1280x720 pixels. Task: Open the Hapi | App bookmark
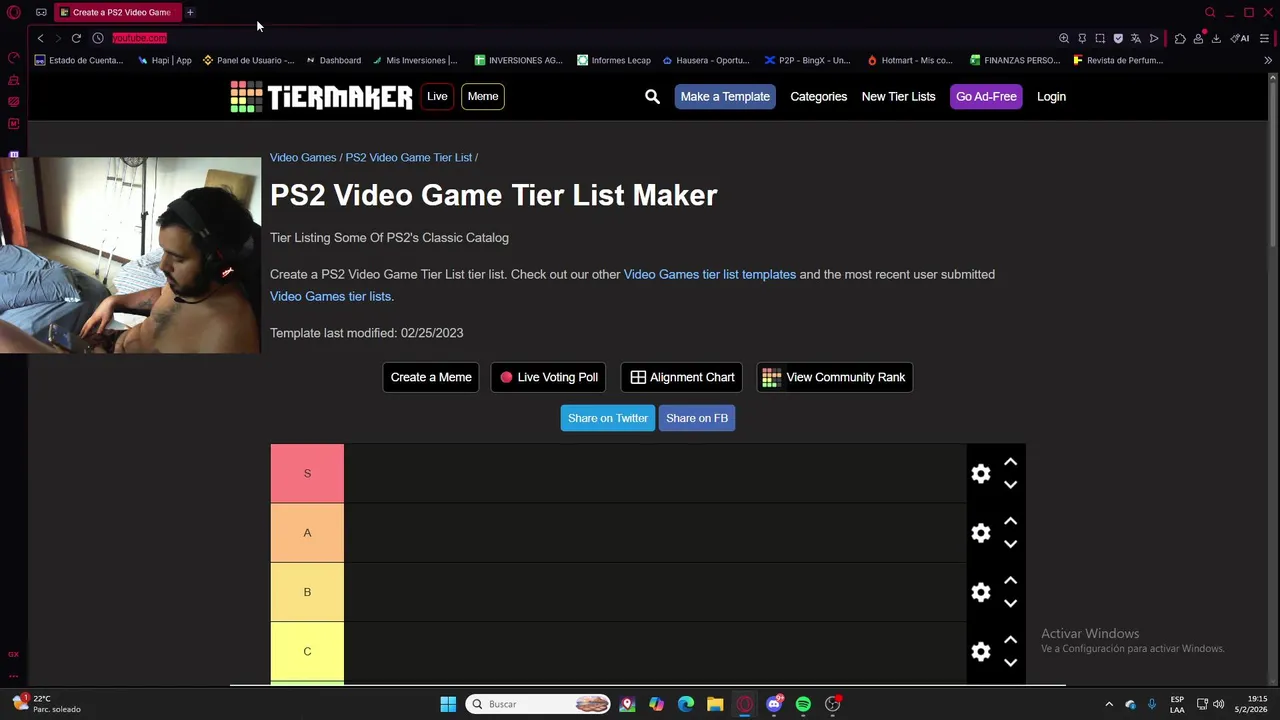164,60
